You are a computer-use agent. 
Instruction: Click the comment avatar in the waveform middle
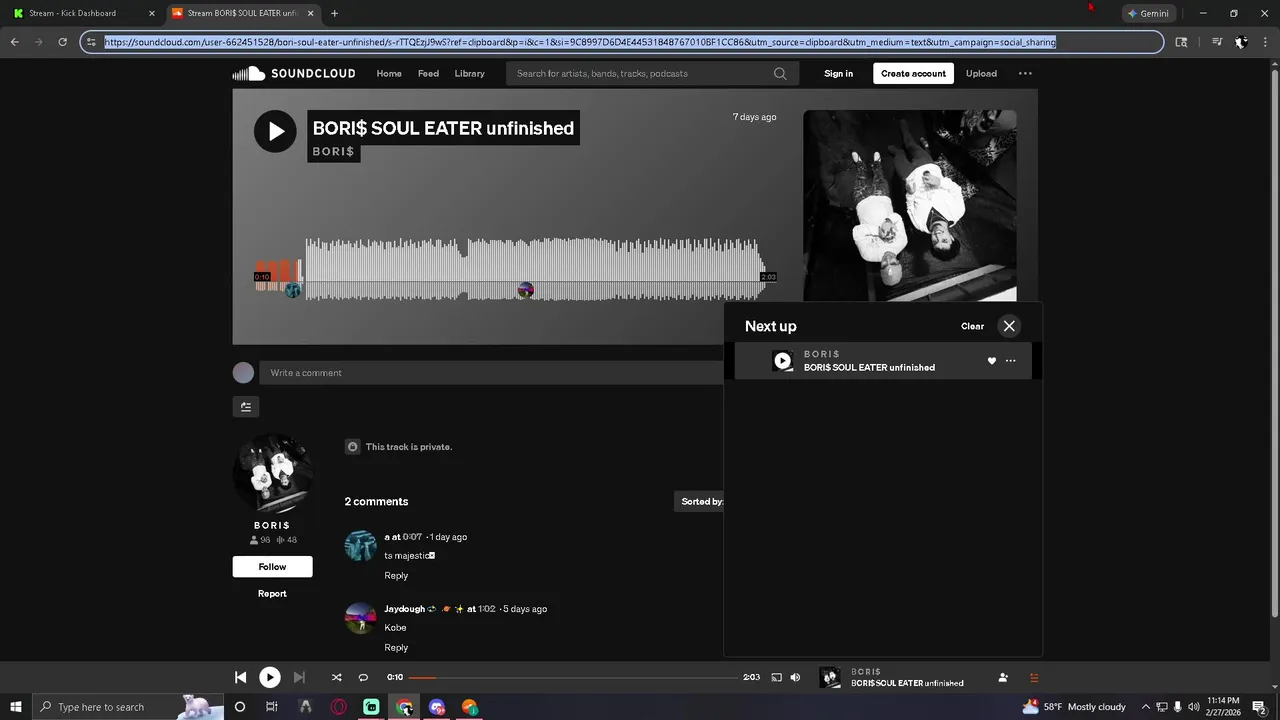(x=525, y=290)
